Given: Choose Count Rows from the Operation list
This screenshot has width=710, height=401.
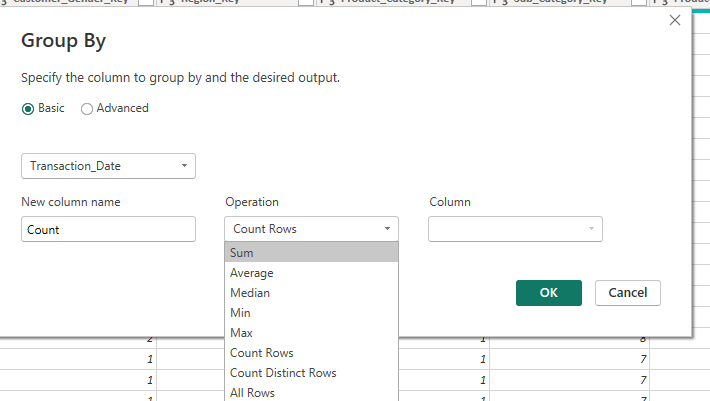Looking at the screenshot, I should 312,353.
